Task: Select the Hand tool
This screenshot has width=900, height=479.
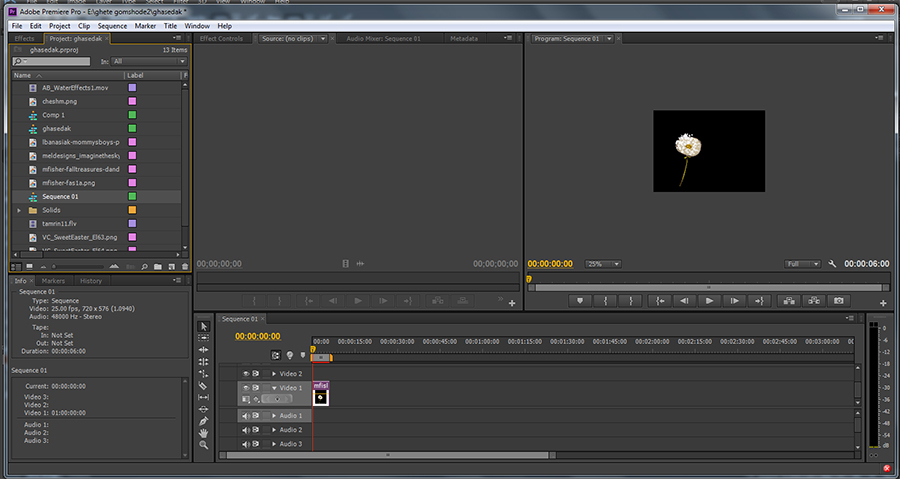Action: pos(204,433)
